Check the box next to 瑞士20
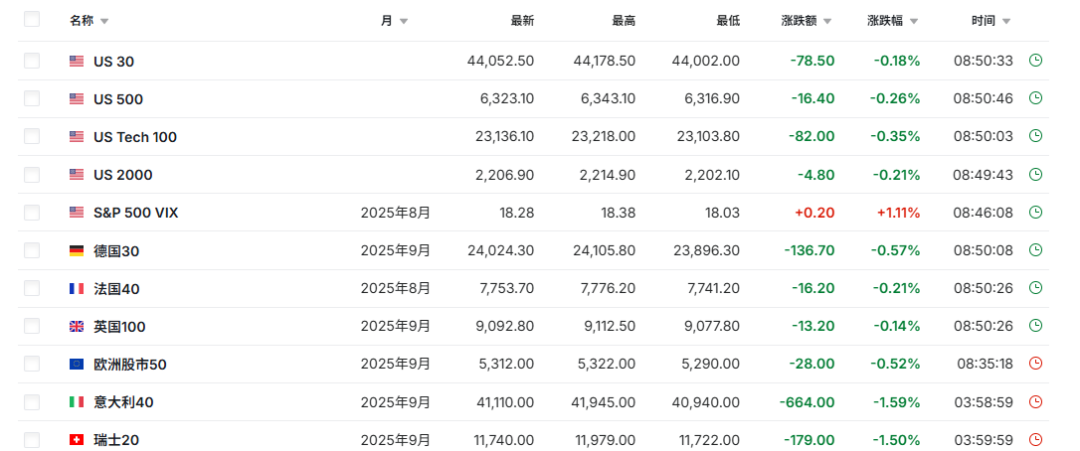 pos(32,440)
